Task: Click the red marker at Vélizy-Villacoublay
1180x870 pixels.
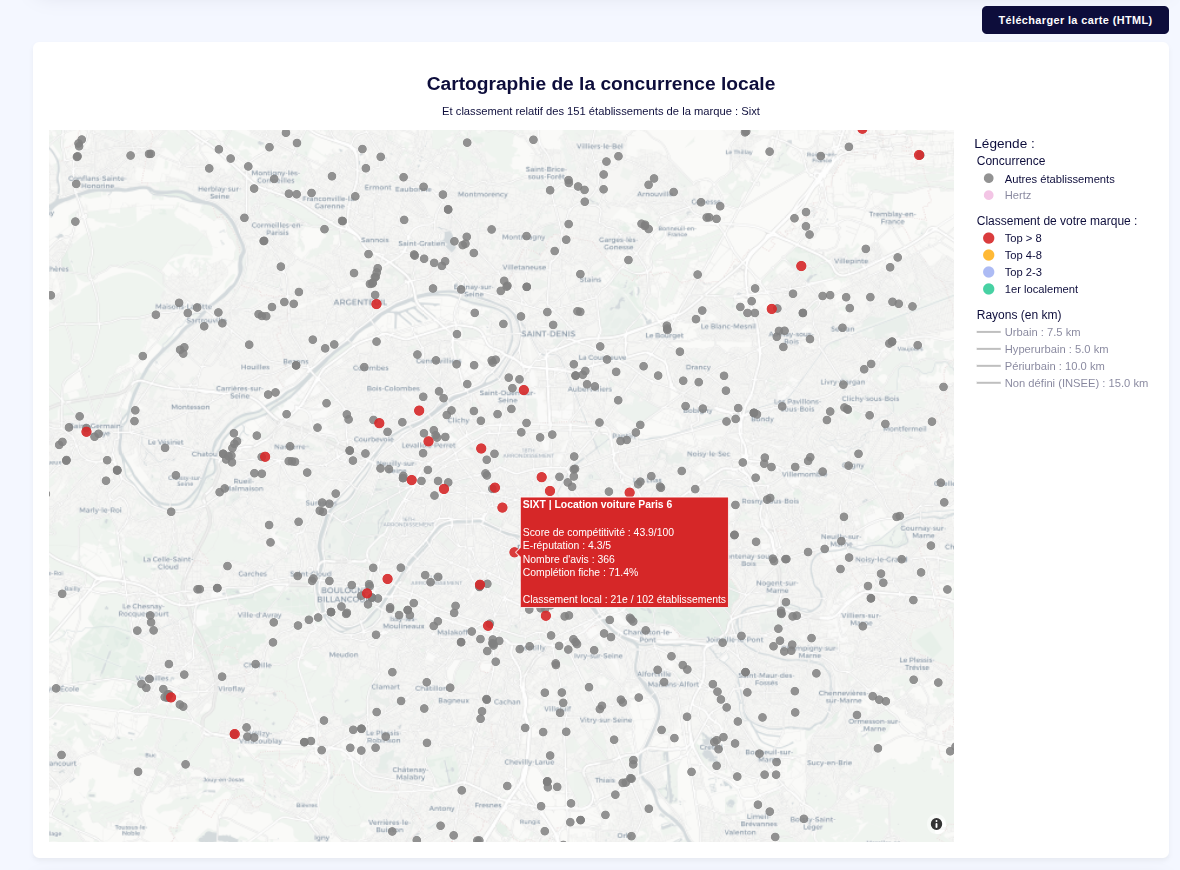Action: (x=235, y=734)
